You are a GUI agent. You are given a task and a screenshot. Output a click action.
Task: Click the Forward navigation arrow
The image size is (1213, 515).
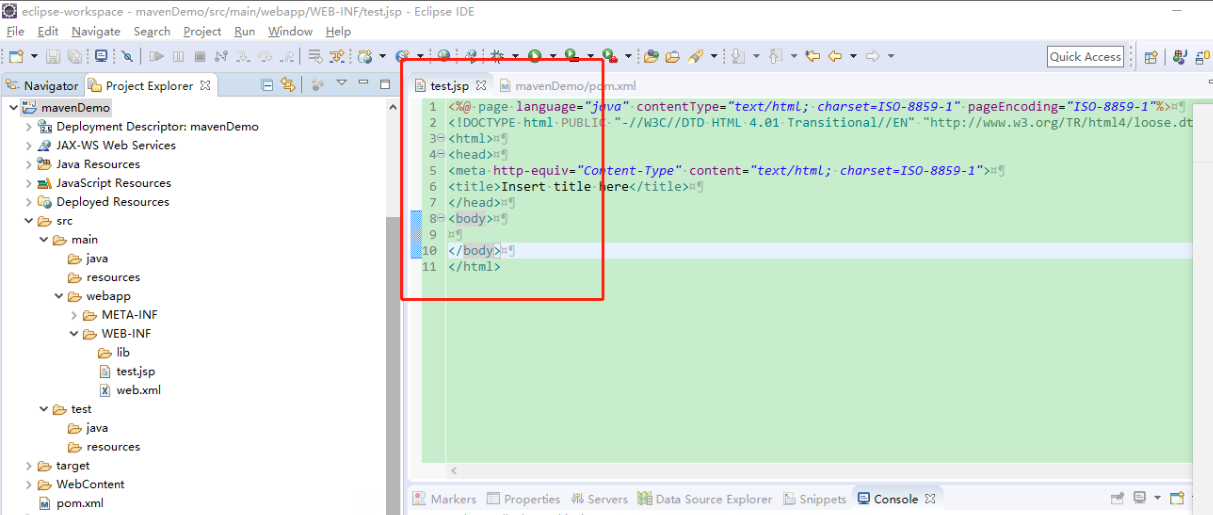(873, 56)
